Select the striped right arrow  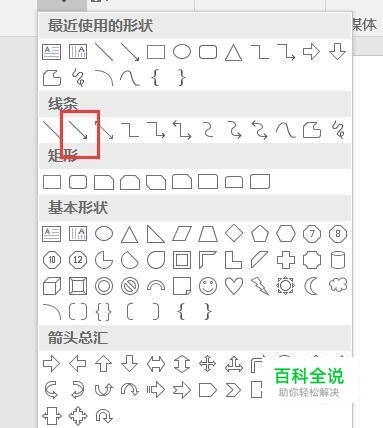(156, 389)
